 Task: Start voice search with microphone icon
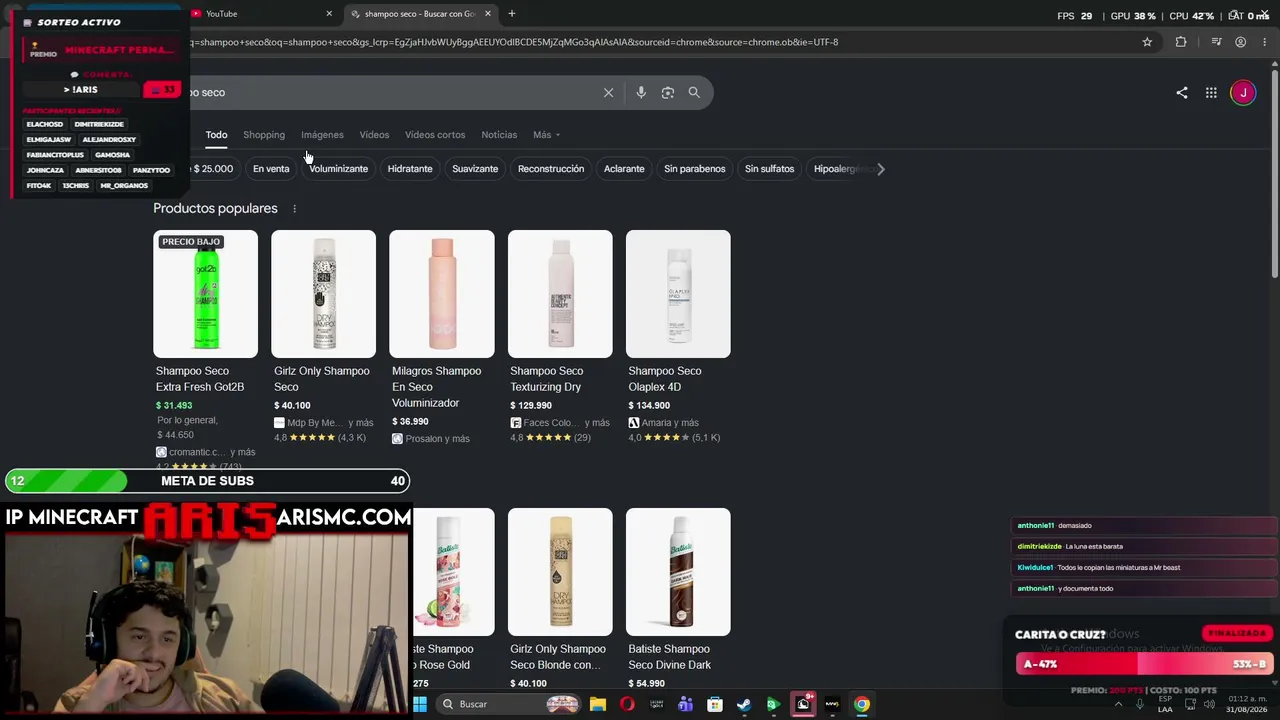pyautogui.click(x=641, y=93)
